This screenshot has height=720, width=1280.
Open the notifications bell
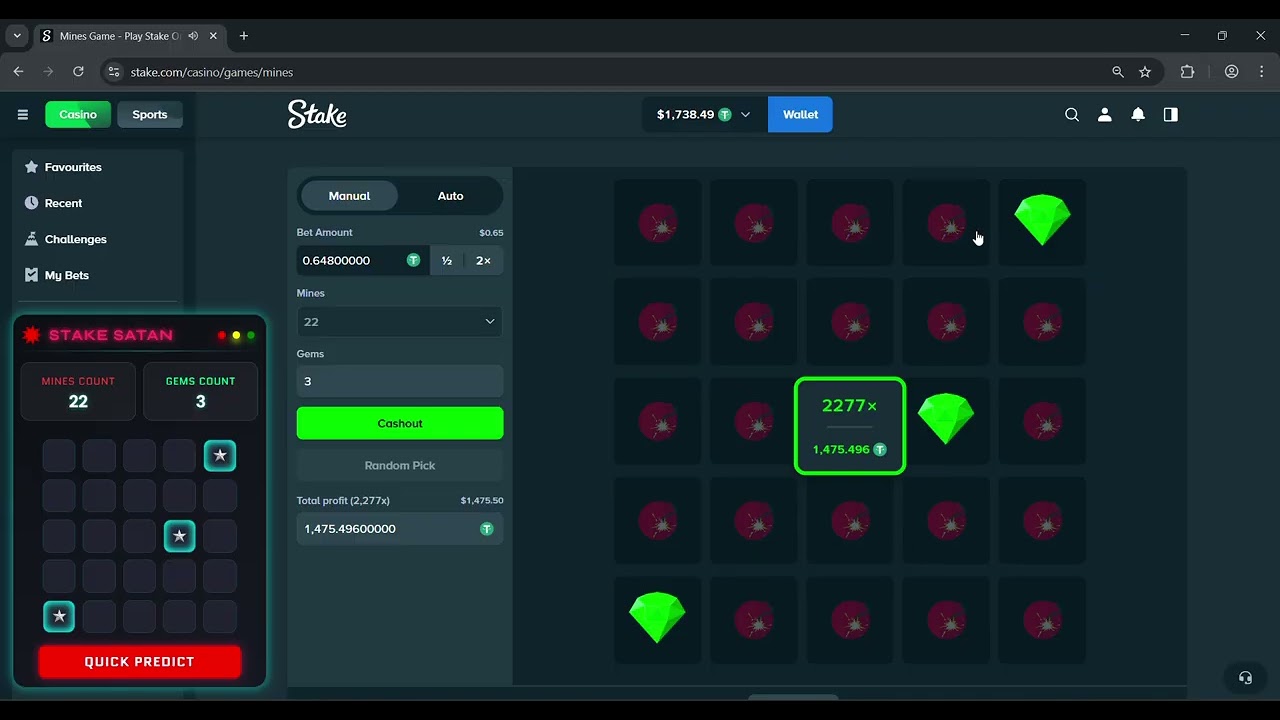[1138, 114]
